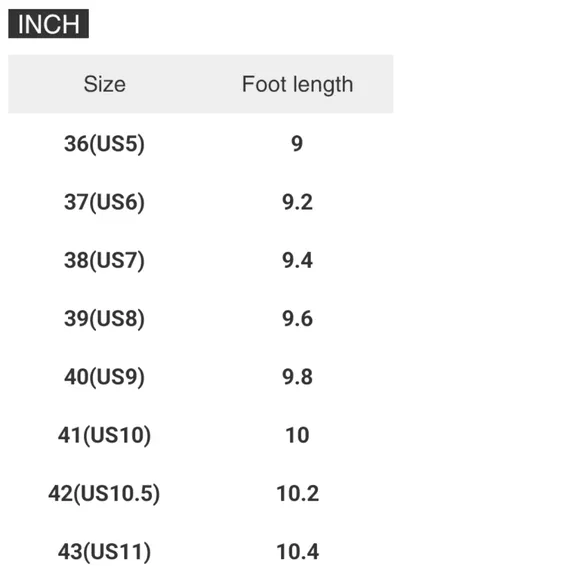
Task: Click the foot length value 10.4
Action: point(297,552)
